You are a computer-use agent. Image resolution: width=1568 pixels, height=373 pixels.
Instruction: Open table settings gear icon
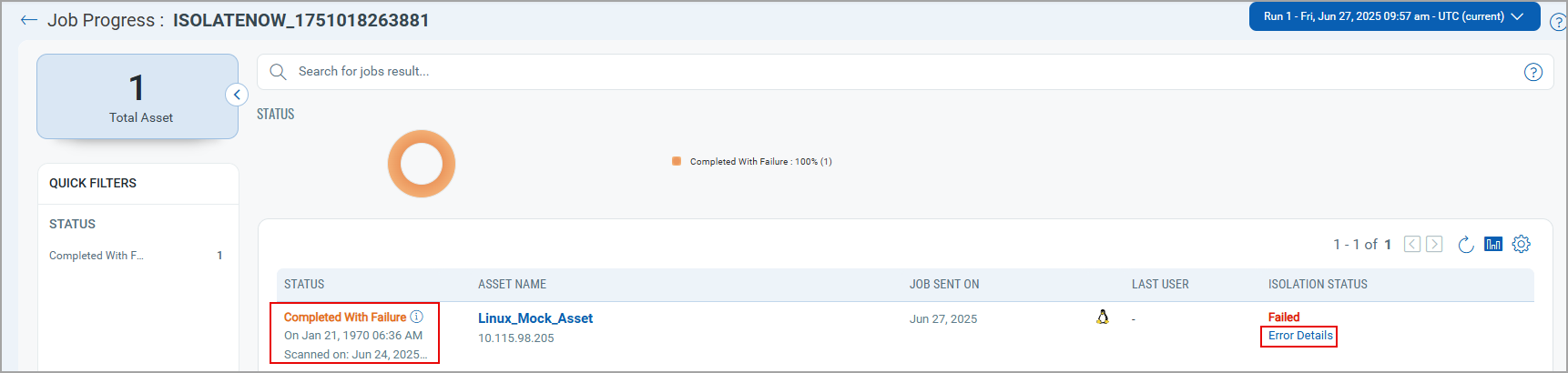1522,244
